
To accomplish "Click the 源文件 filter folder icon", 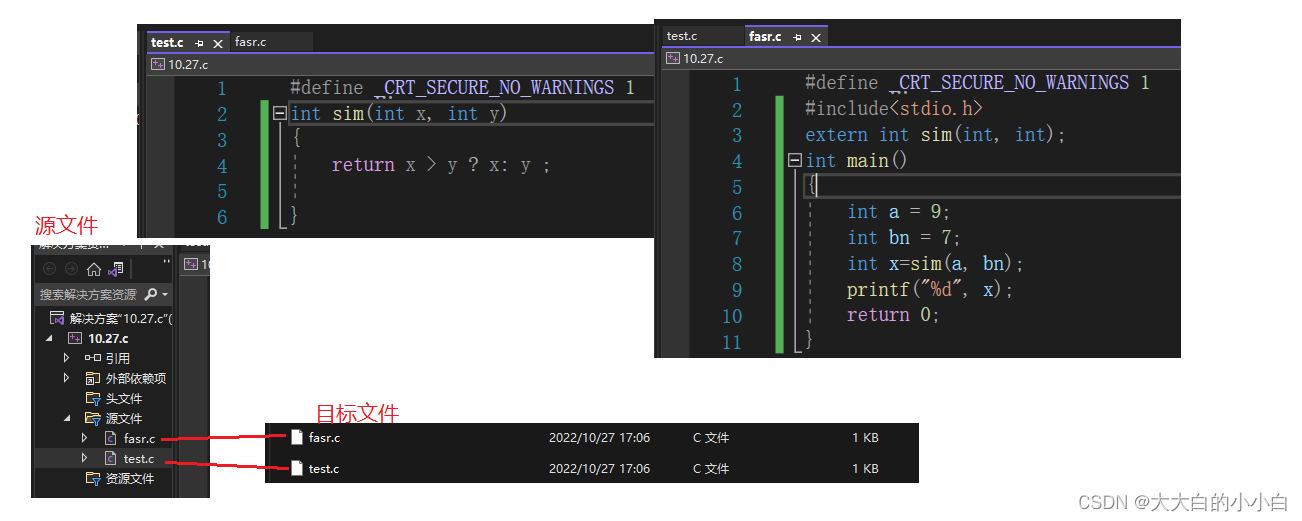I will 93,418.
